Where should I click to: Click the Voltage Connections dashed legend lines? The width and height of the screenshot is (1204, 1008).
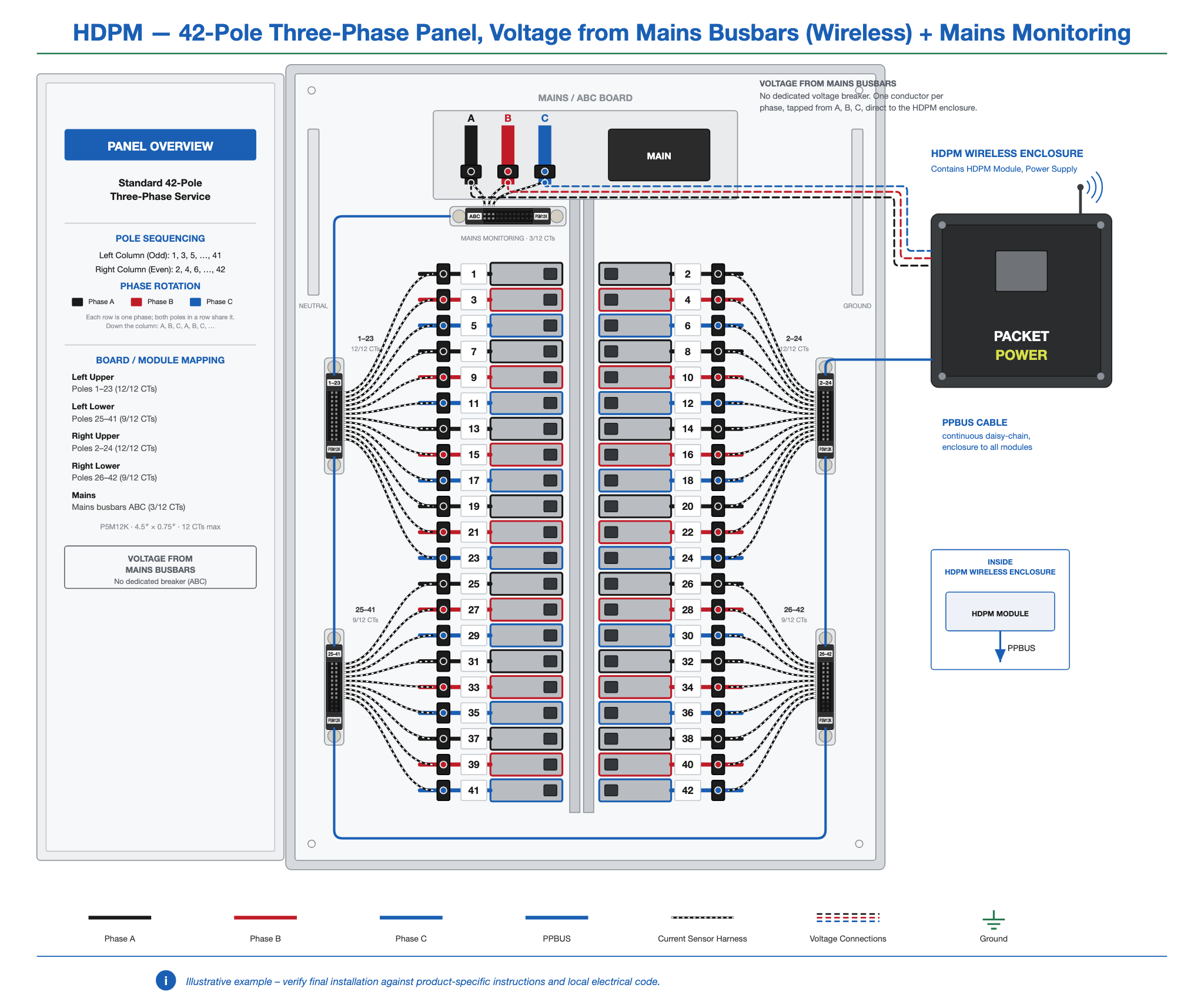pyautogui.click(x=848, y=917)
